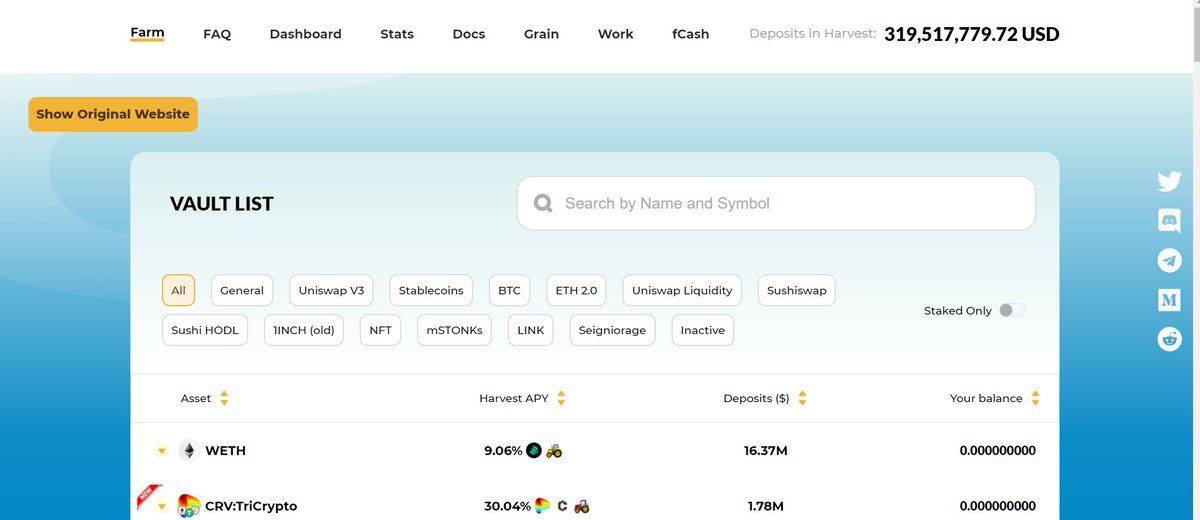
Task: Click the 1.78M deposits value
Action: click(766, 506)
